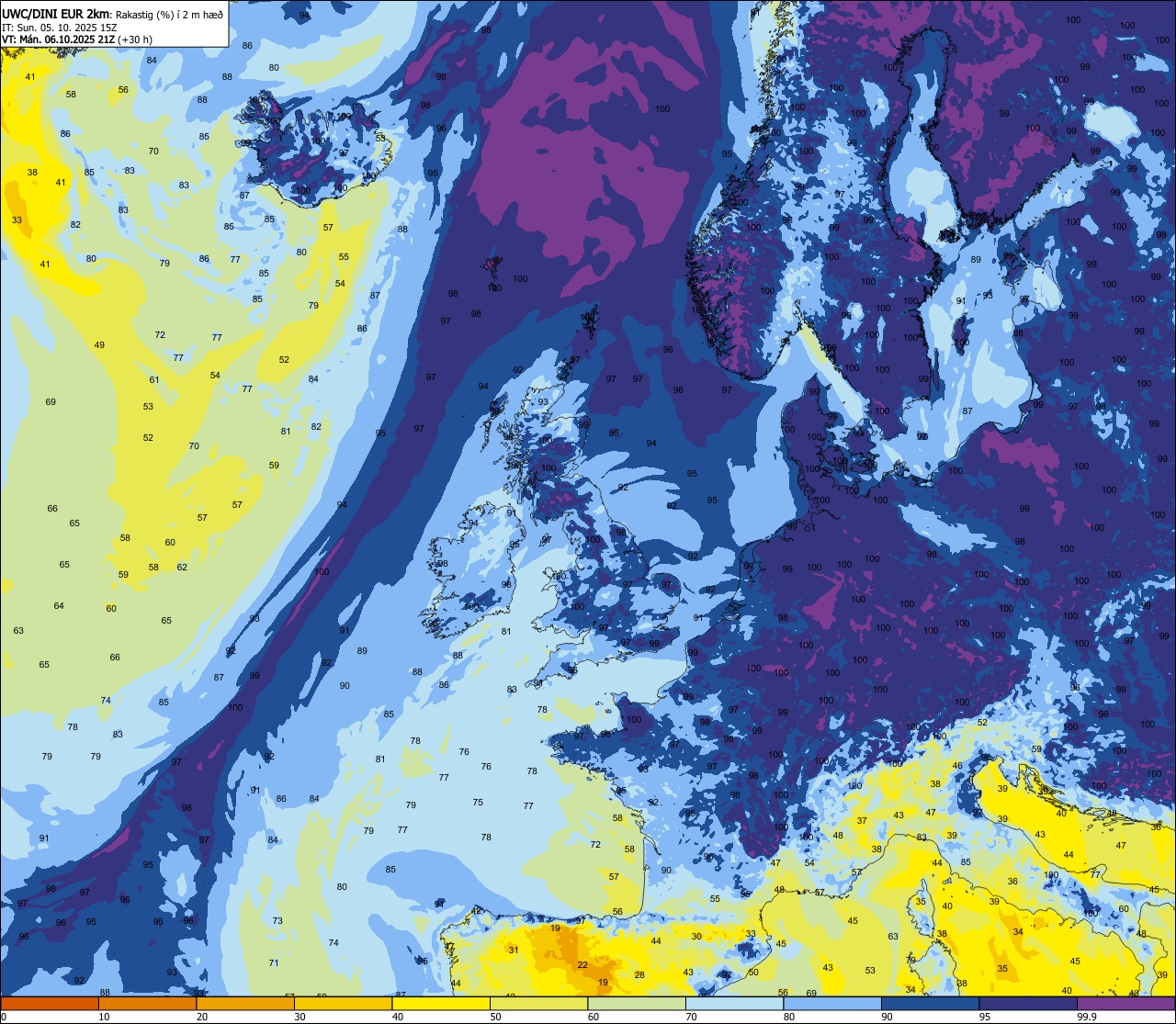Click the 75 value in the Bay of Biscay
Screen dimensions: 1176x1024
click(x=478, y=802)
